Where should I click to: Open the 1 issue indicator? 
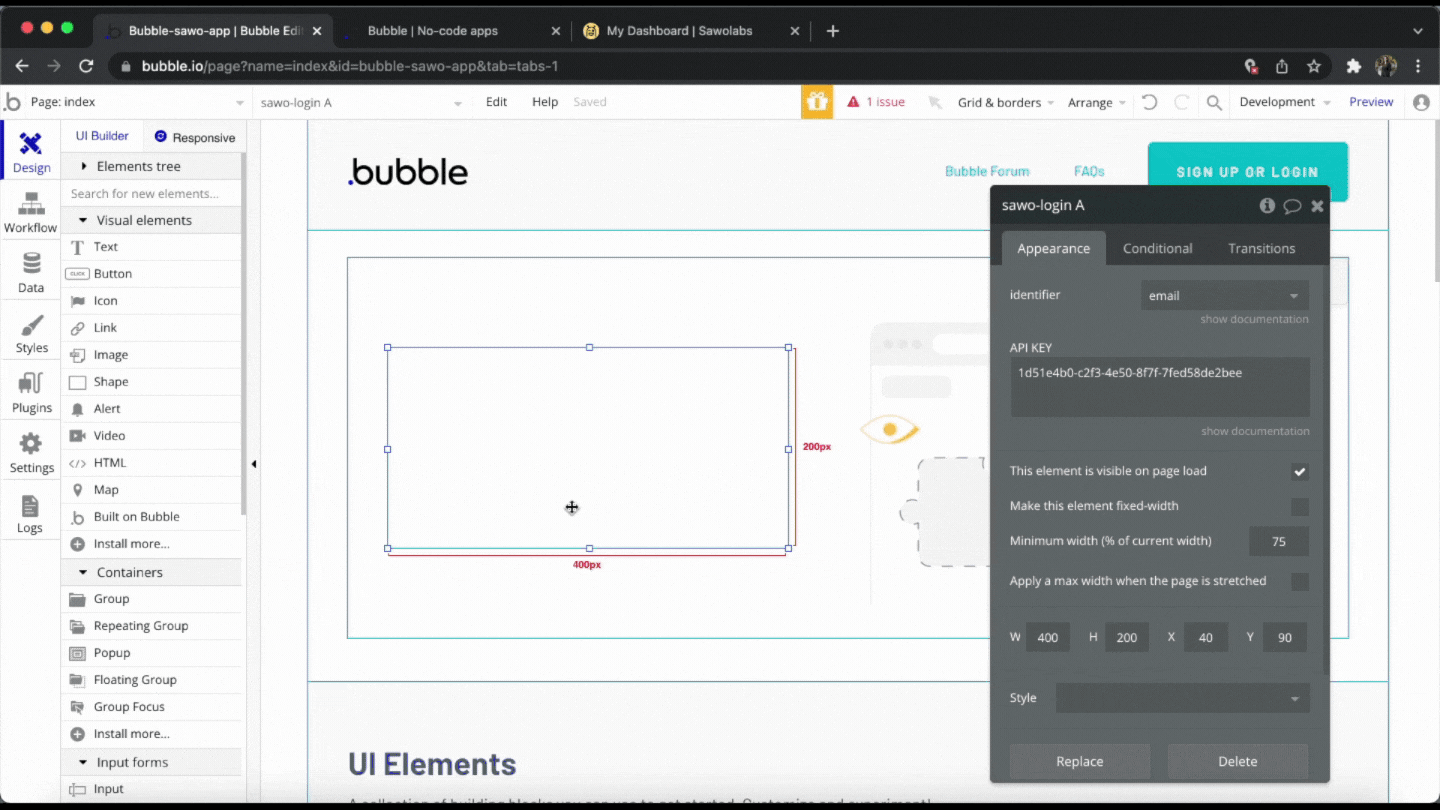pos(876,102)
